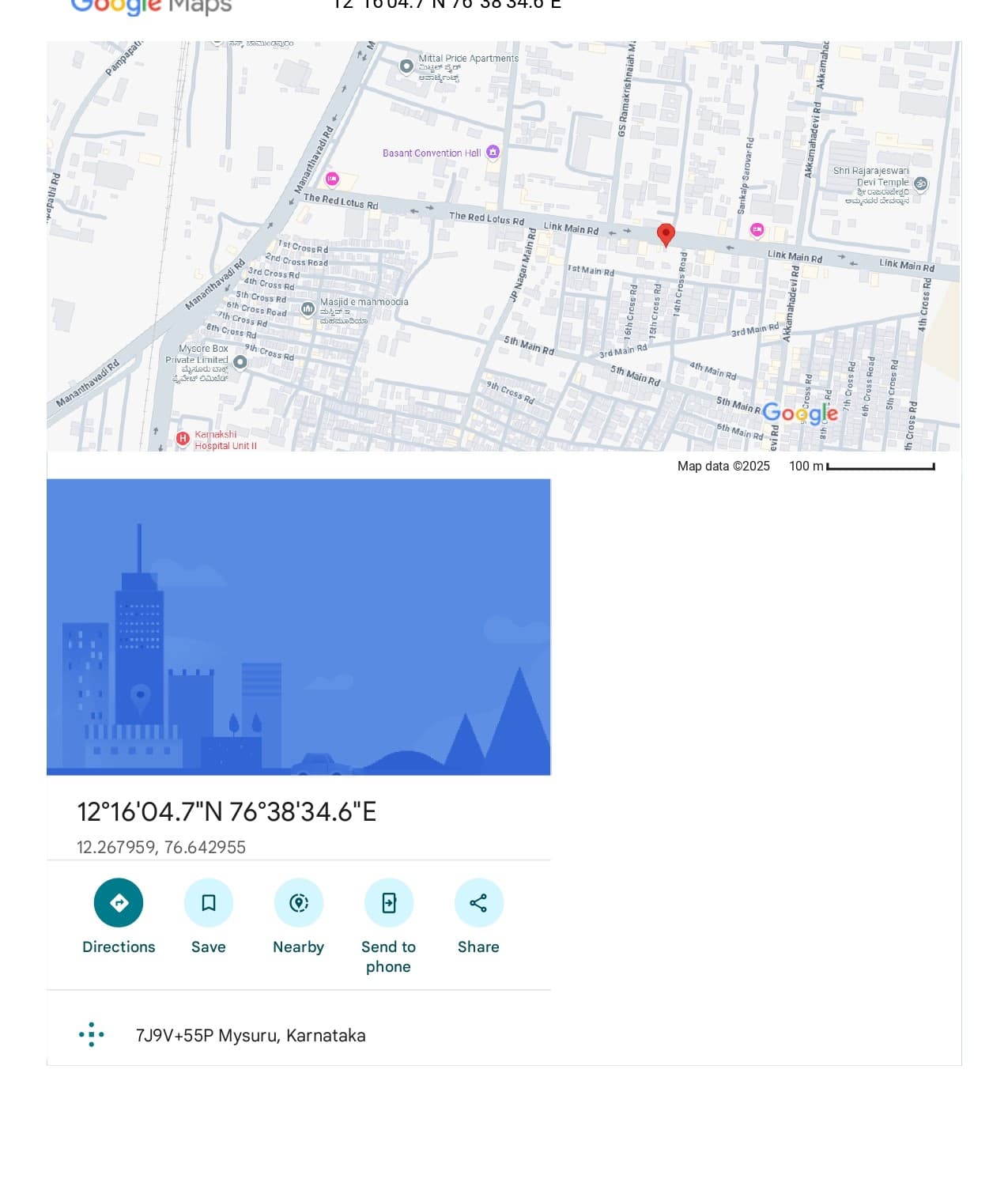
Task: Click the blue city skyline illustration
Action: point(299,627)
